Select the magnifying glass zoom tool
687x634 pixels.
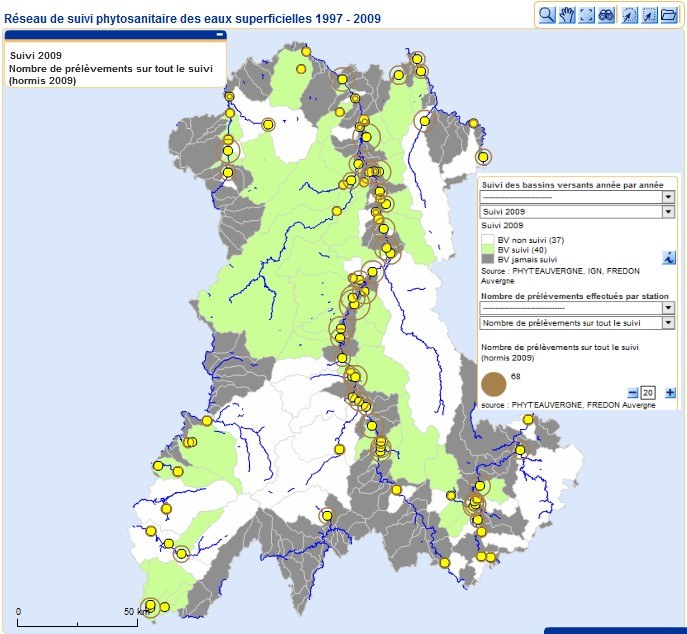pos(547,15)
